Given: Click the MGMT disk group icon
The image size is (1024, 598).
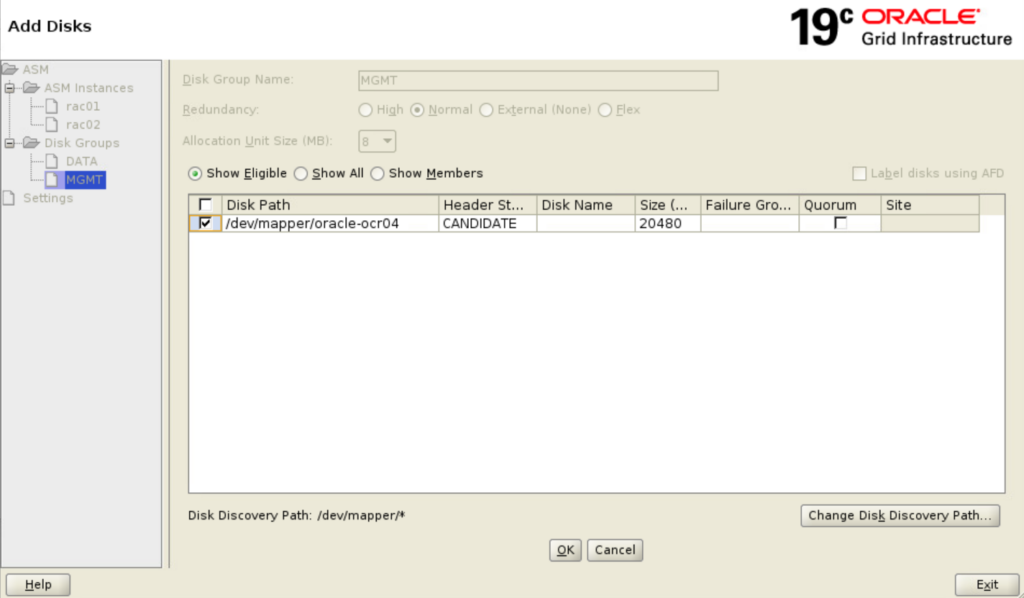Looking at the screenshot, I should click(x=52, y=180).
